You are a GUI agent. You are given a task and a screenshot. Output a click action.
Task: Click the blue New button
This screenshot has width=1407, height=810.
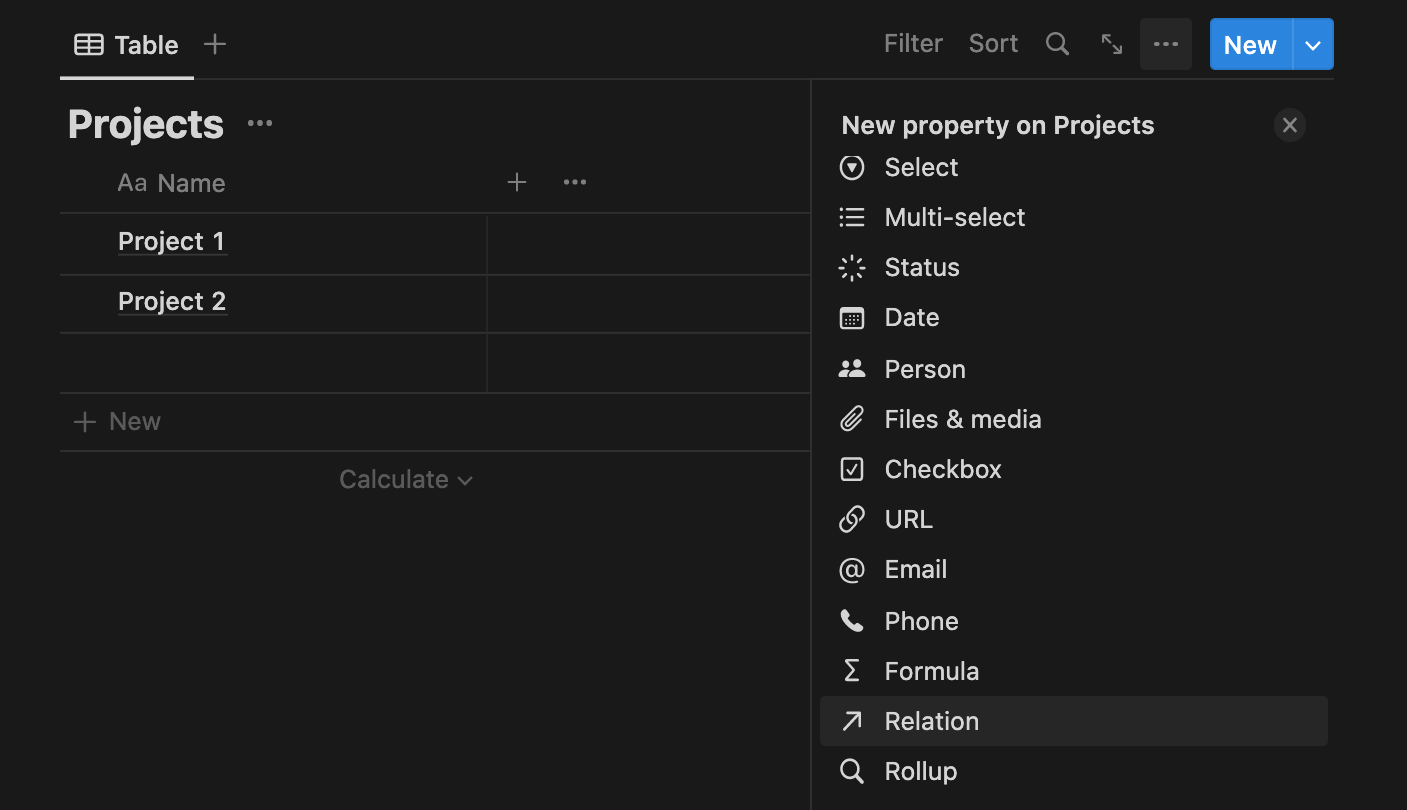click(1249, 43)
